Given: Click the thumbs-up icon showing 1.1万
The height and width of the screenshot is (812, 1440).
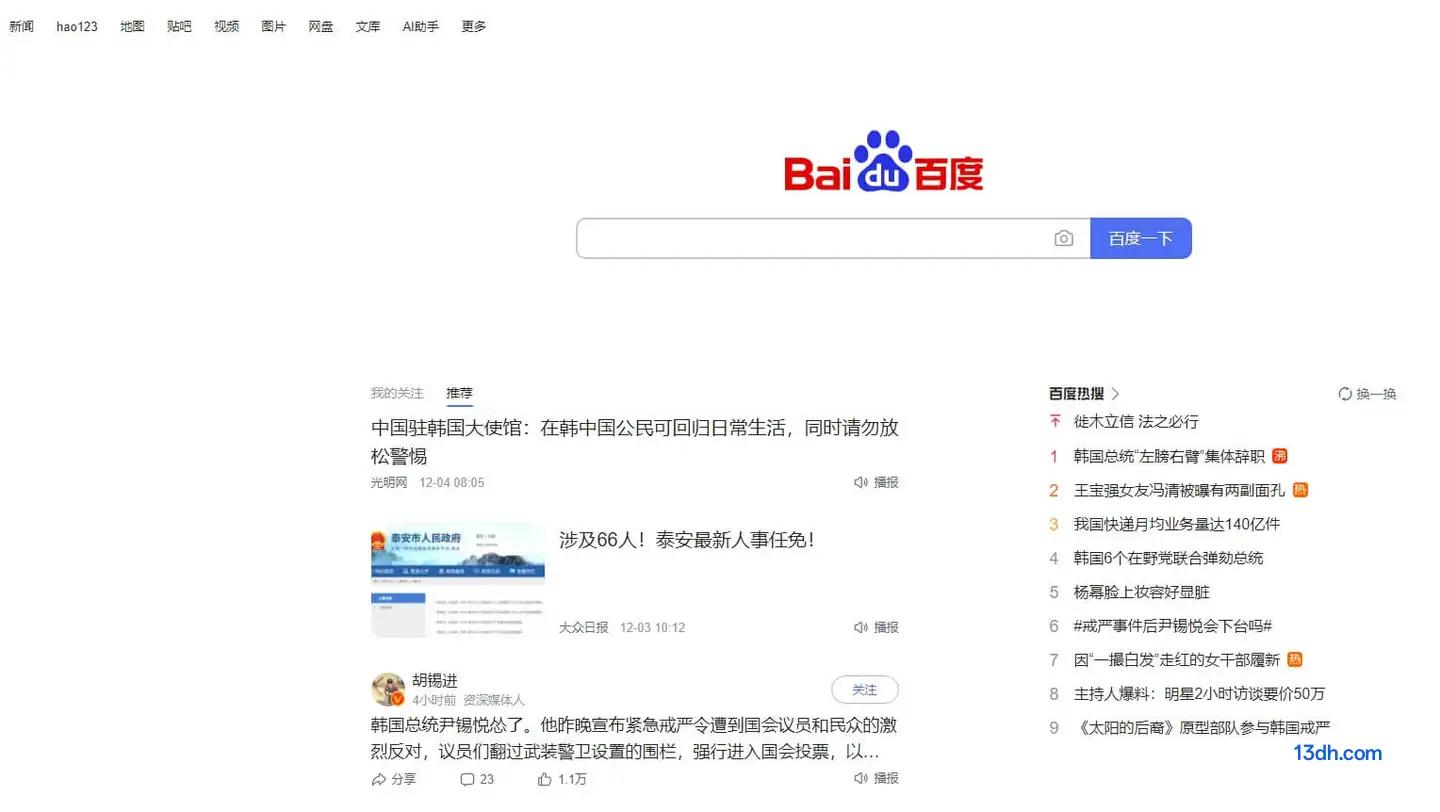Looking at the screenshot, I should click(x=545, y=779).
